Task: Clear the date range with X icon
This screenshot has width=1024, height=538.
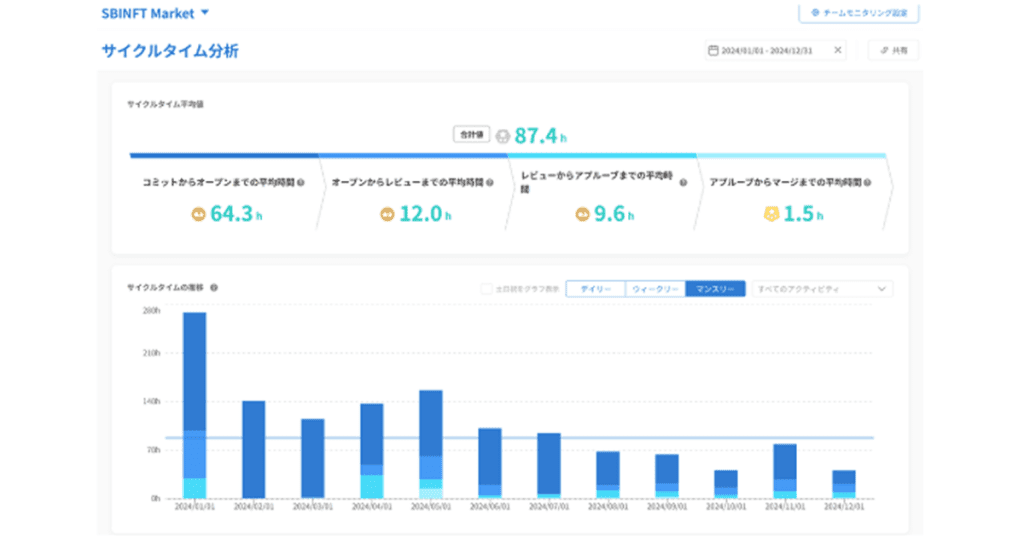Action: pos(838,50)
